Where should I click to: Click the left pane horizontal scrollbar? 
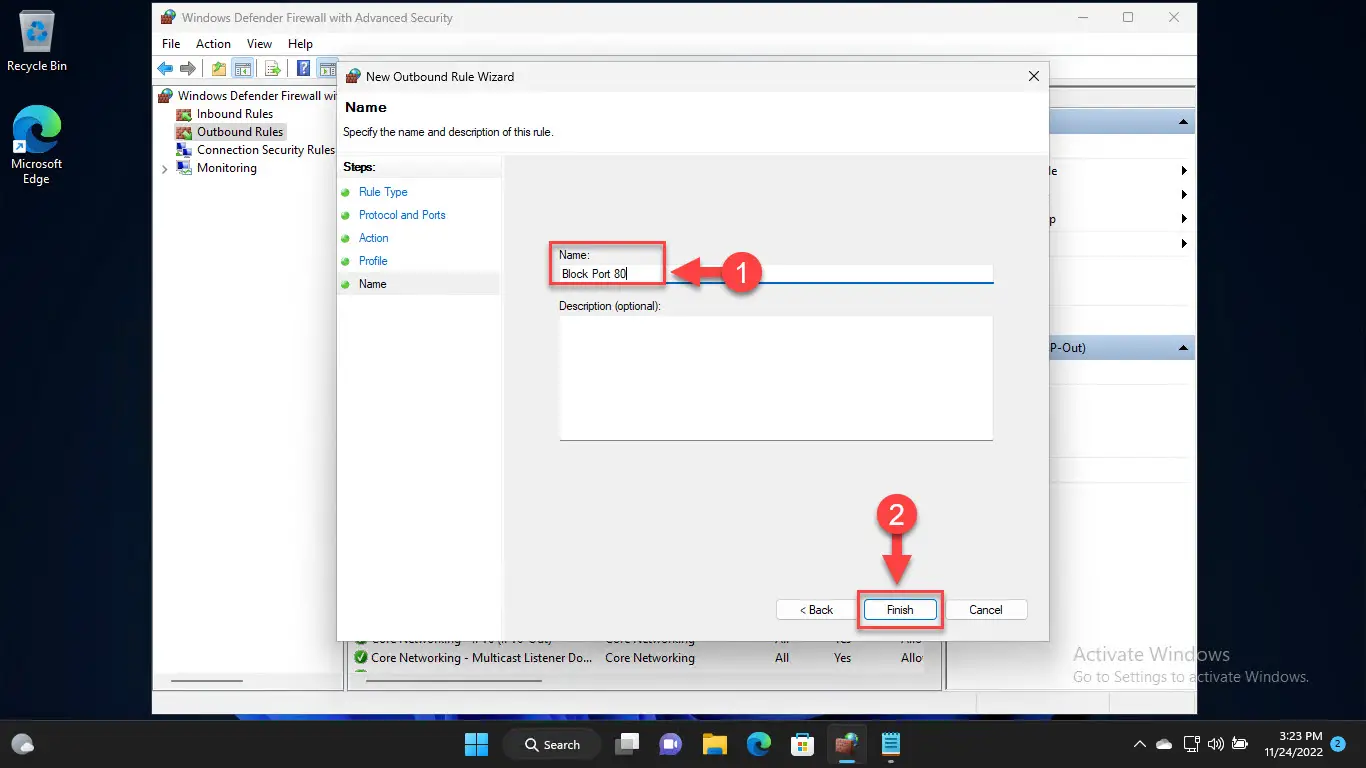tap(207, 681)
